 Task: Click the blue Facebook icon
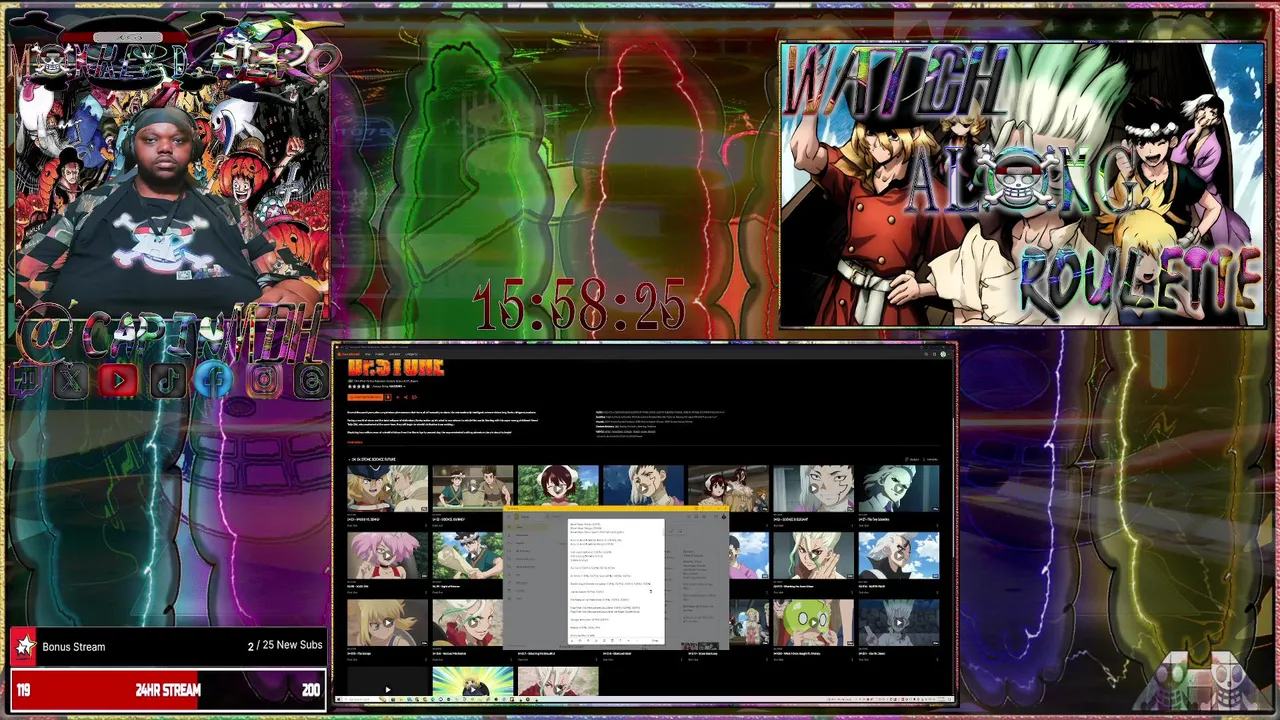tap(215, 381)
